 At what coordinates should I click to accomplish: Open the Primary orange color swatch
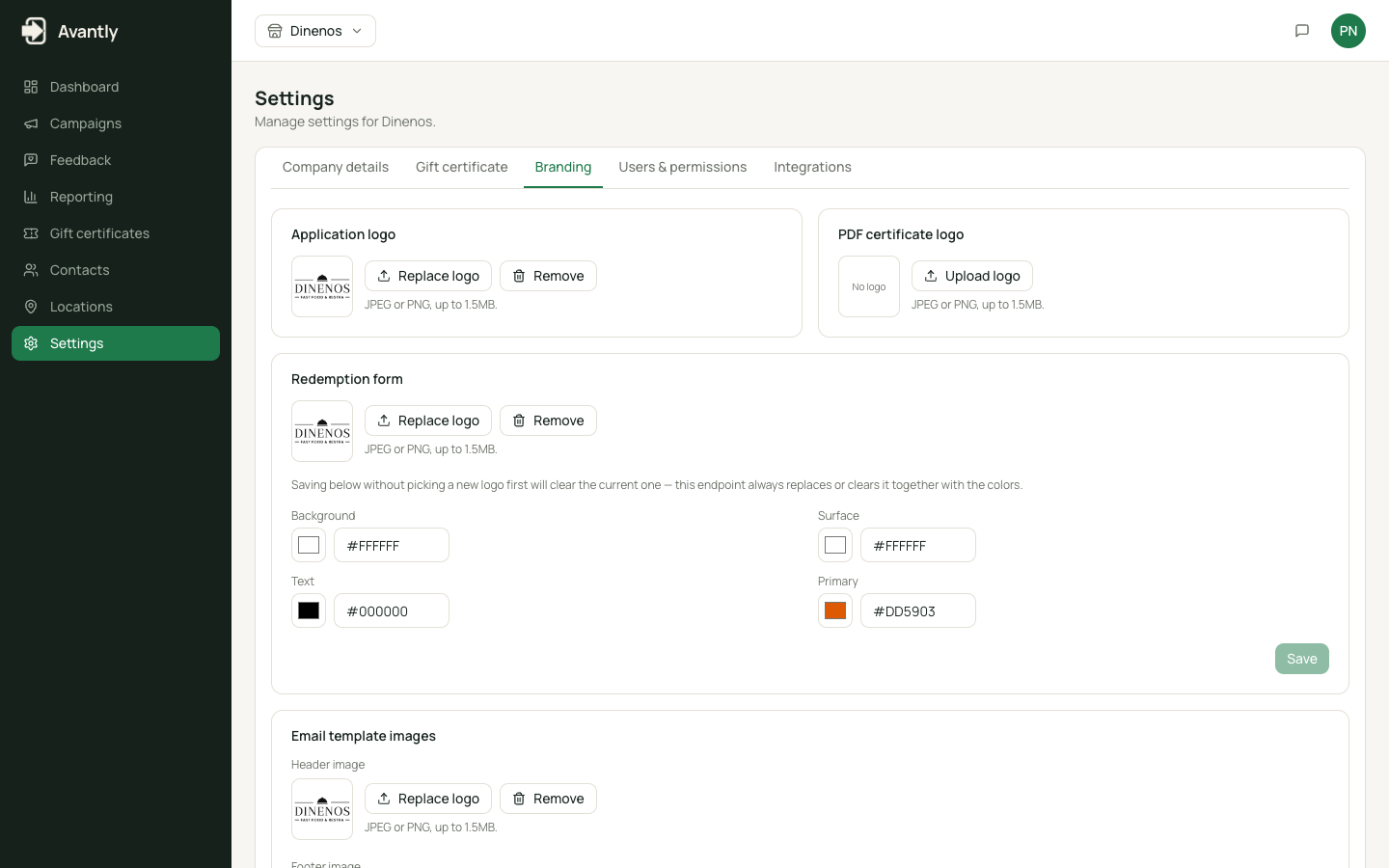[x=835, y=610]
